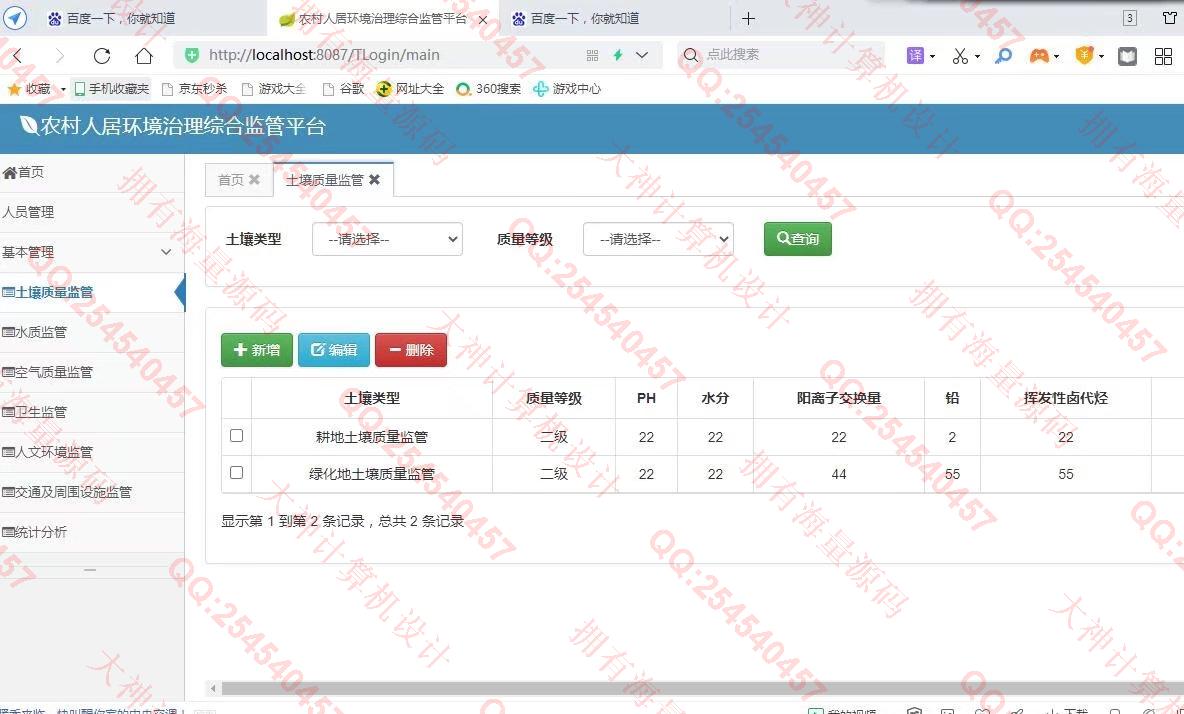The height and width of the screenshot is (714, 1184).
Task: Close the 农村人居环境治理 browser tab
Action: [483, 20]
